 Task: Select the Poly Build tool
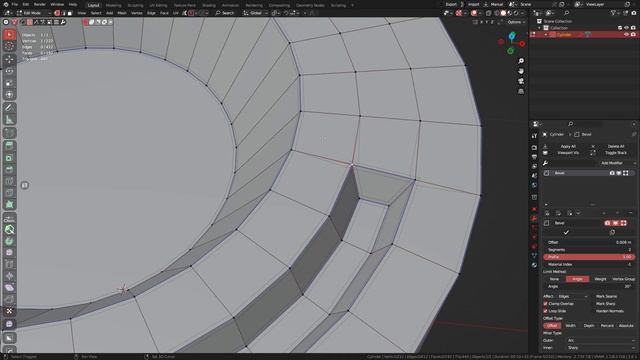coord(9,204)
